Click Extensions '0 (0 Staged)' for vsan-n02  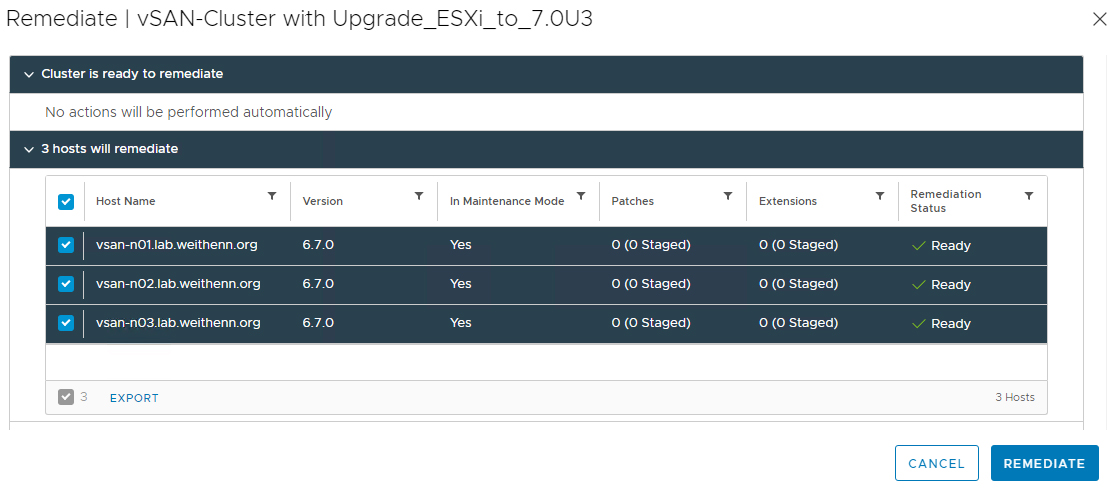click(798, 284)
